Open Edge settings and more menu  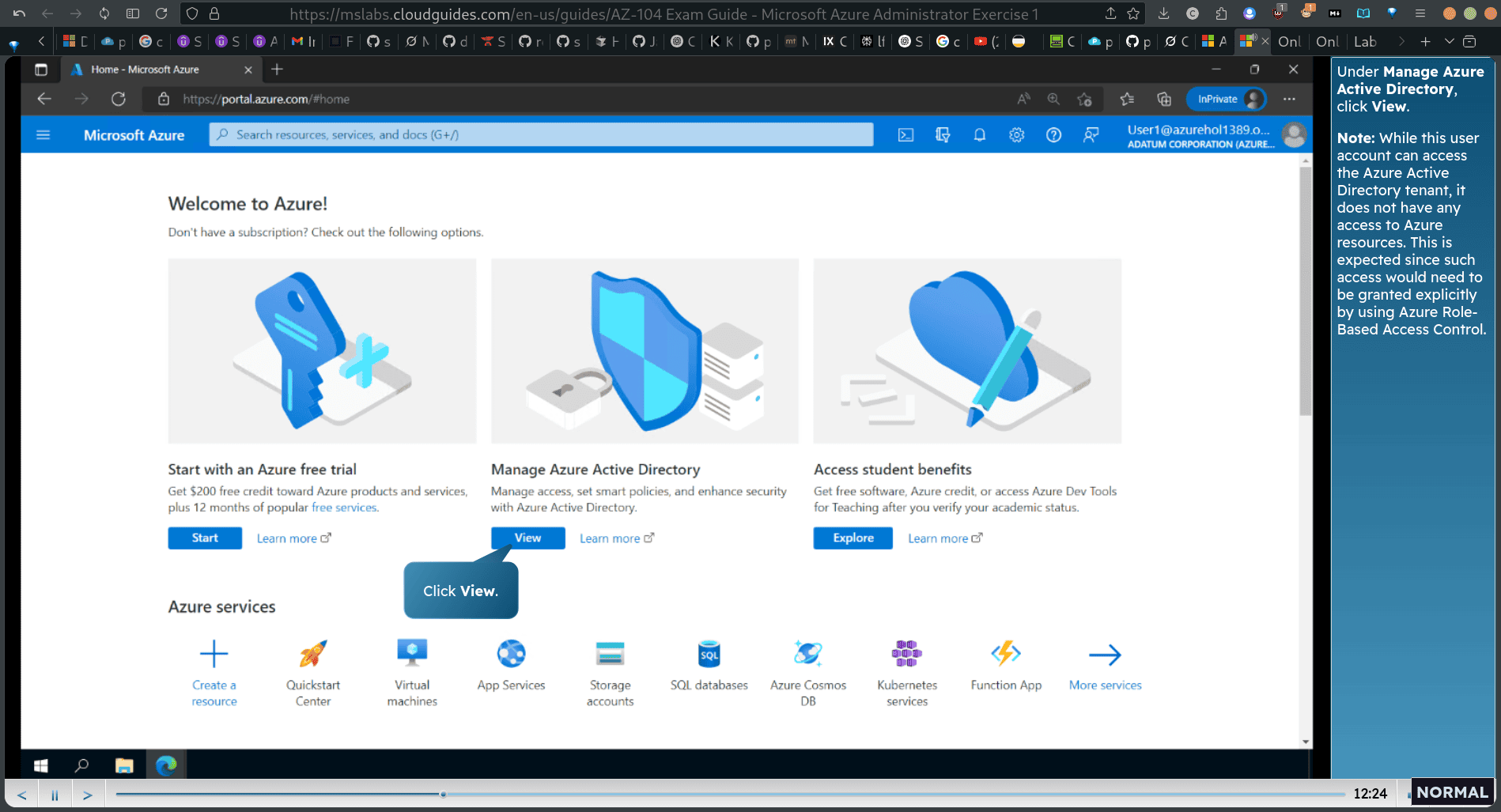coord(1290,99)
